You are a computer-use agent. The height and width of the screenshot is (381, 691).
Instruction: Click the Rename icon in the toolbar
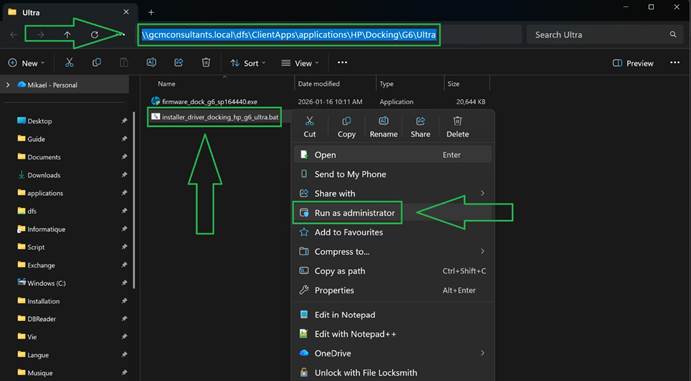tap(151, 63)
